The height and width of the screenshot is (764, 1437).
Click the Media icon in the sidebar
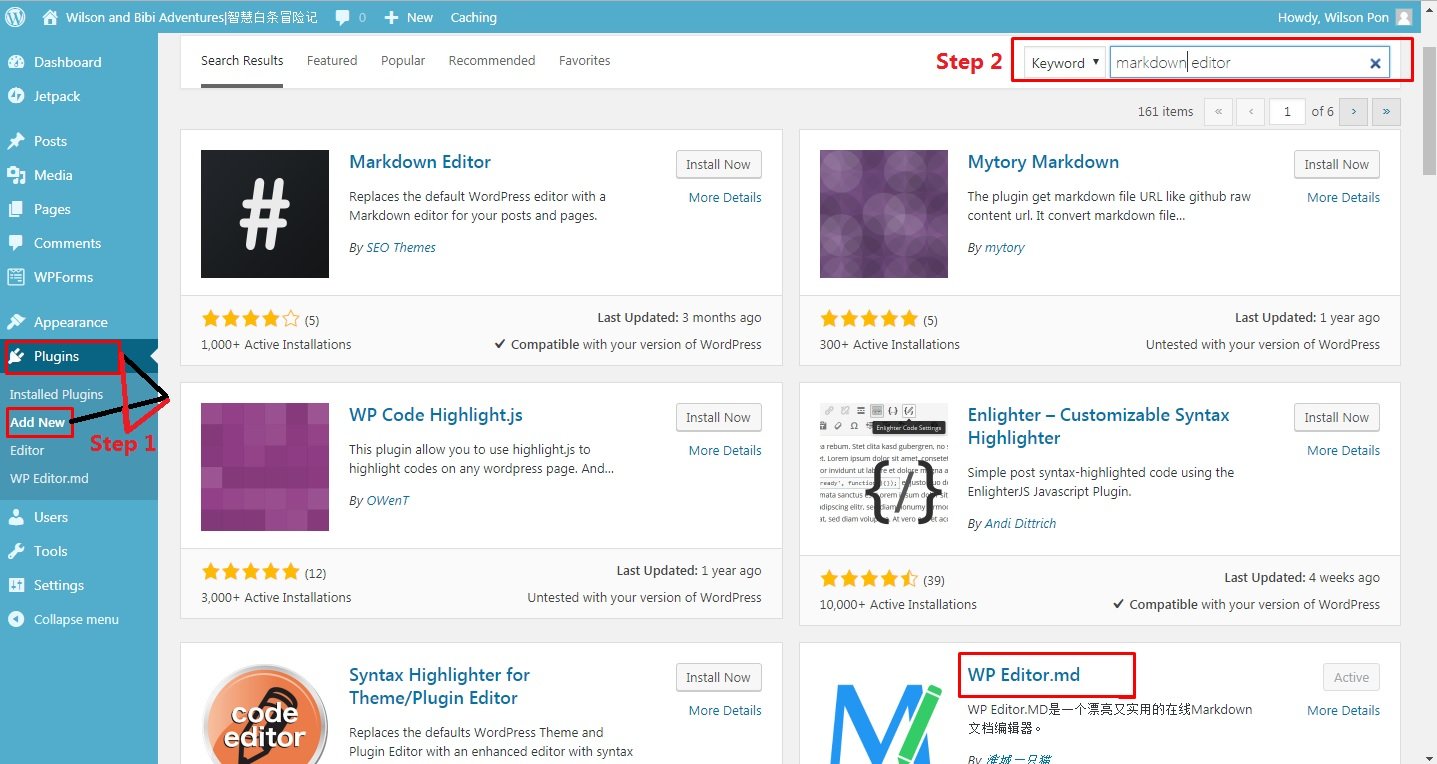pos(16,175)
